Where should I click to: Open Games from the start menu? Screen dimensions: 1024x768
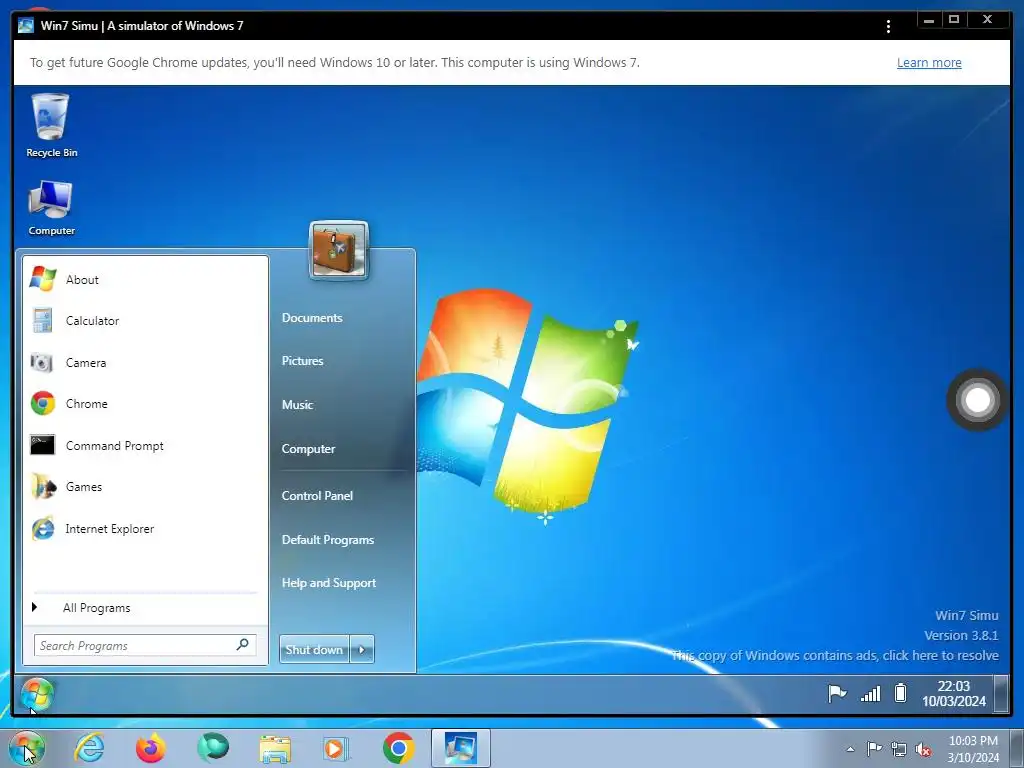click(145, 487)
